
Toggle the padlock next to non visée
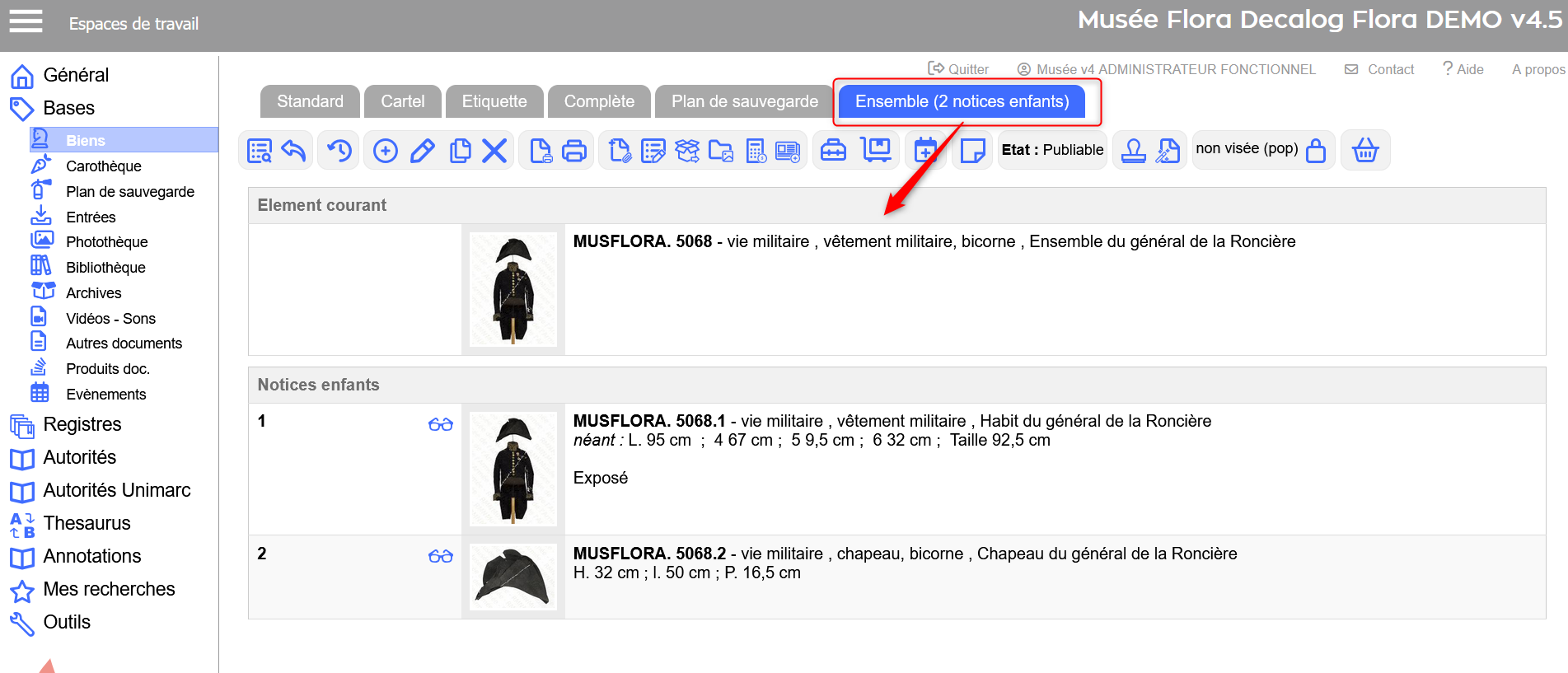click(1316, 151)
